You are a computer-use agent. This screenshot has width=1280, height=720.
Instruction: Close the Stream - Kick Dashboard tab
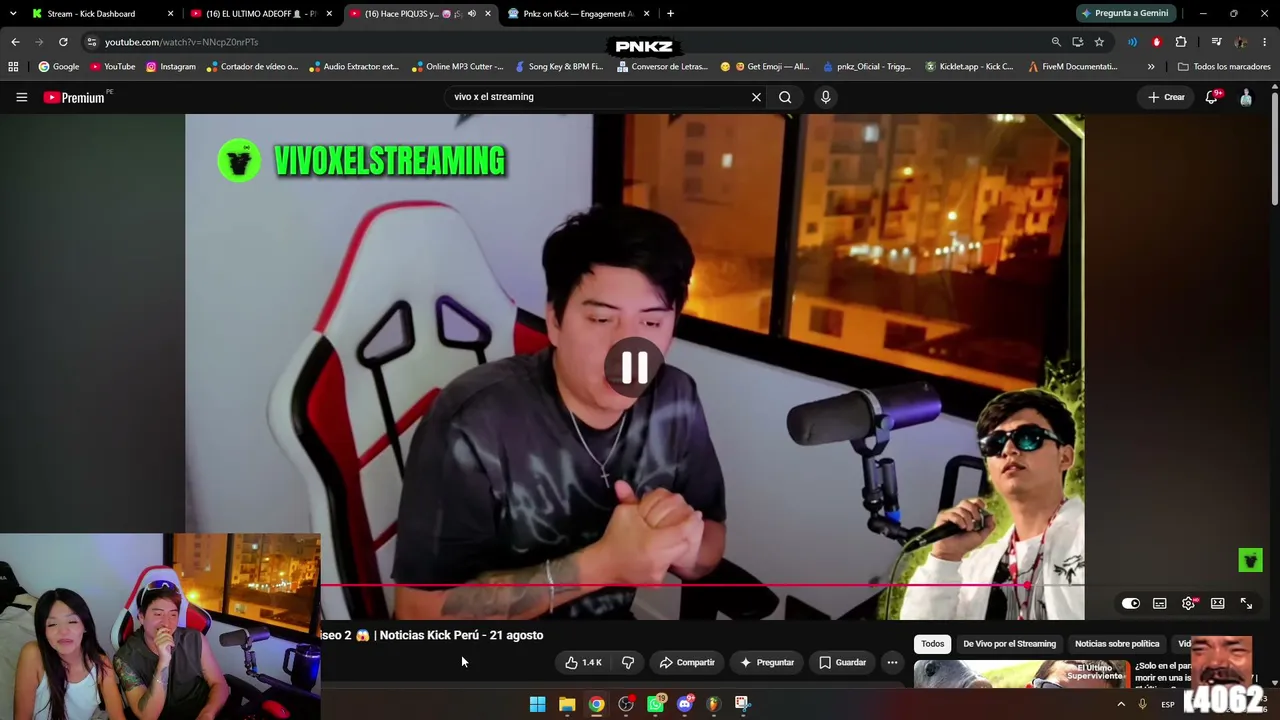tap(170, 14)
